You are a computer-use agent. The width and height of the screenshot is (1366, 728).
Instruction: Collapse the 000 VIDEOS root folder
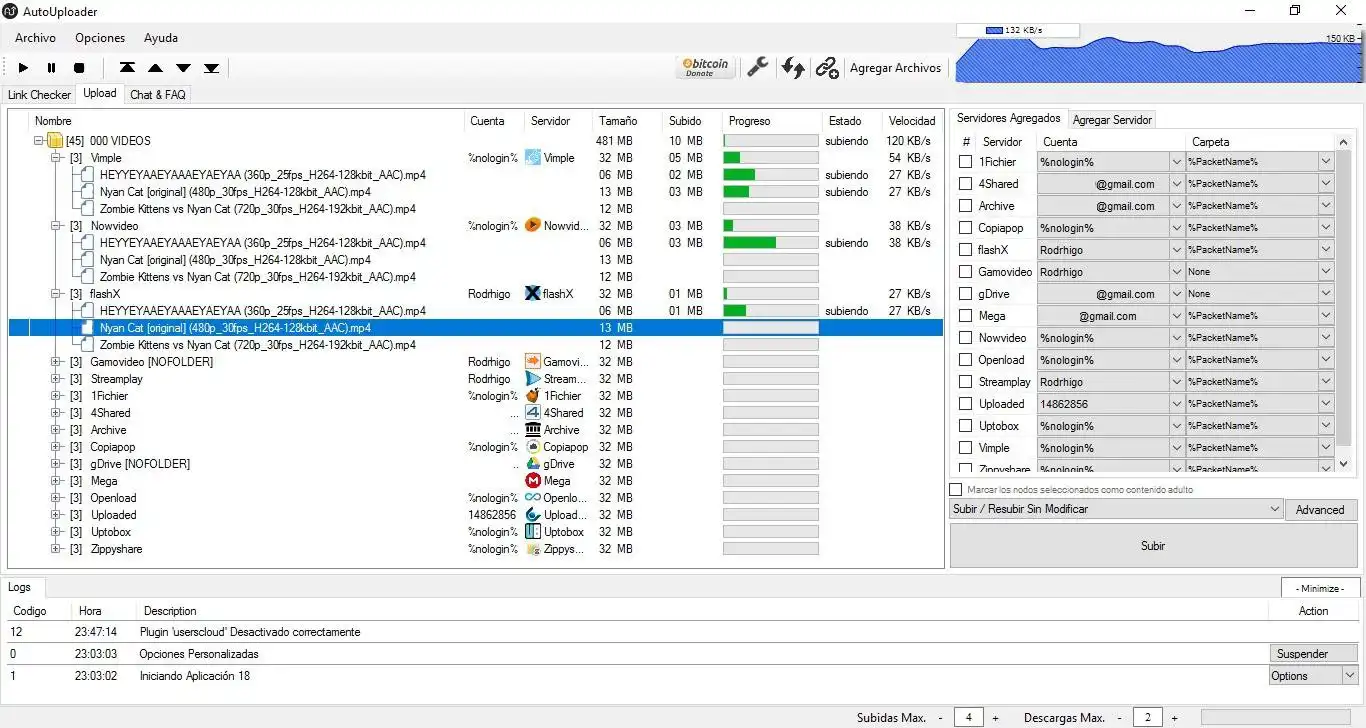click(x=39, y=141)
